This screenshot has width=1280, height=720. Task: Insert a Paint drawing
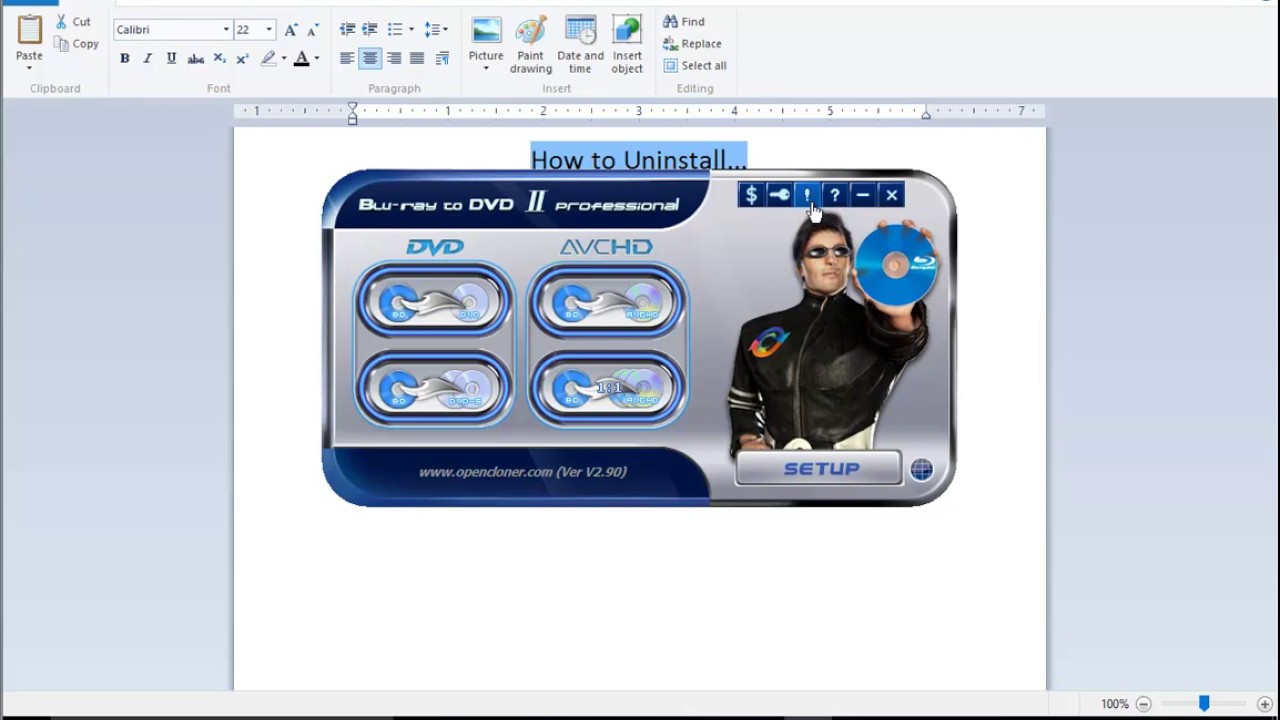tap(531, 45)
